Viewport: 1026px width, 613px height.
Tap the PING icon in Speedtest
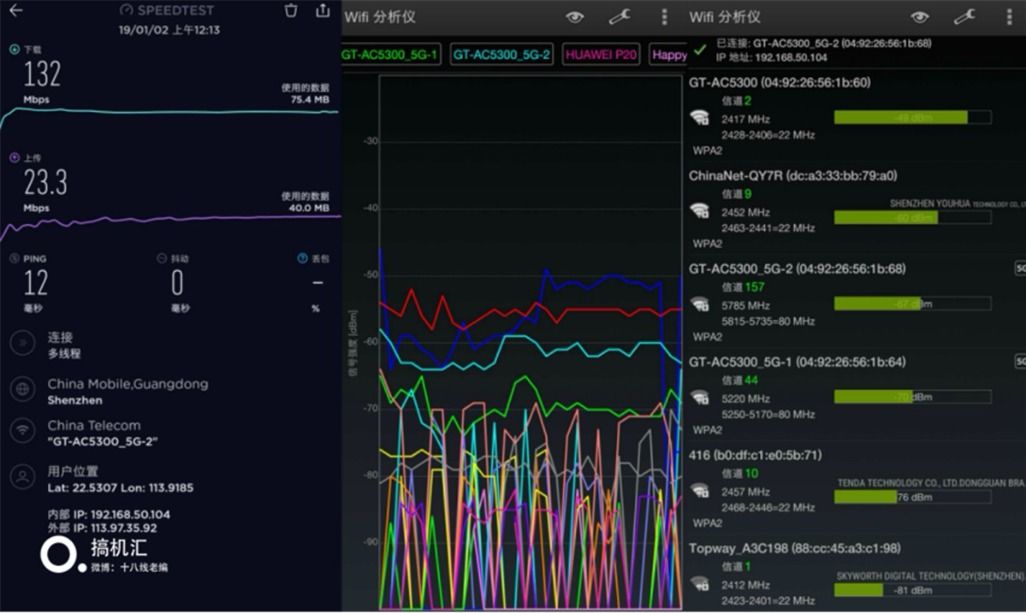coord(14,258)
